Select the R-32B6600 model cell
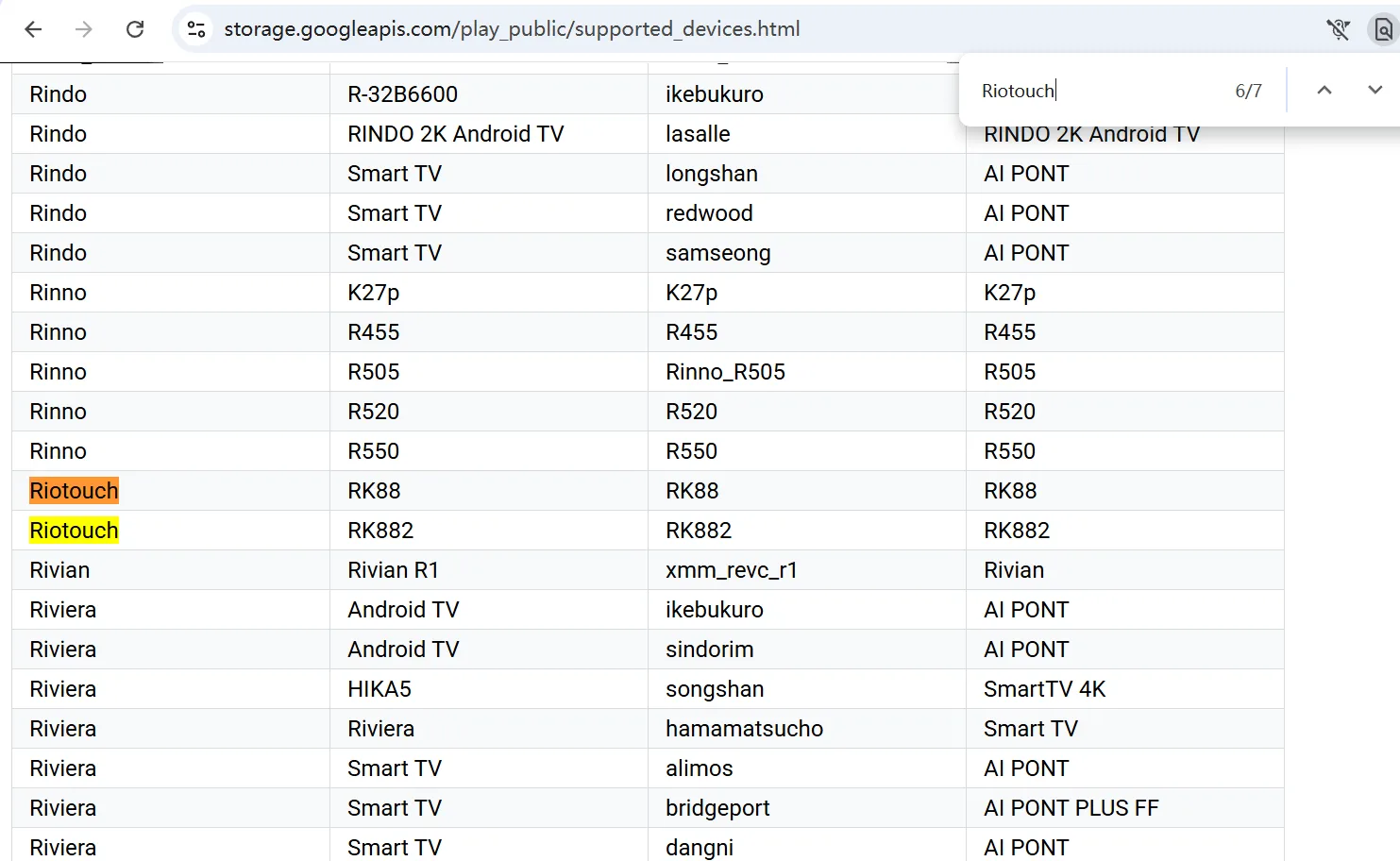Image resolution: width=1400 pixels, height=861 pixels. coord(489,94)
